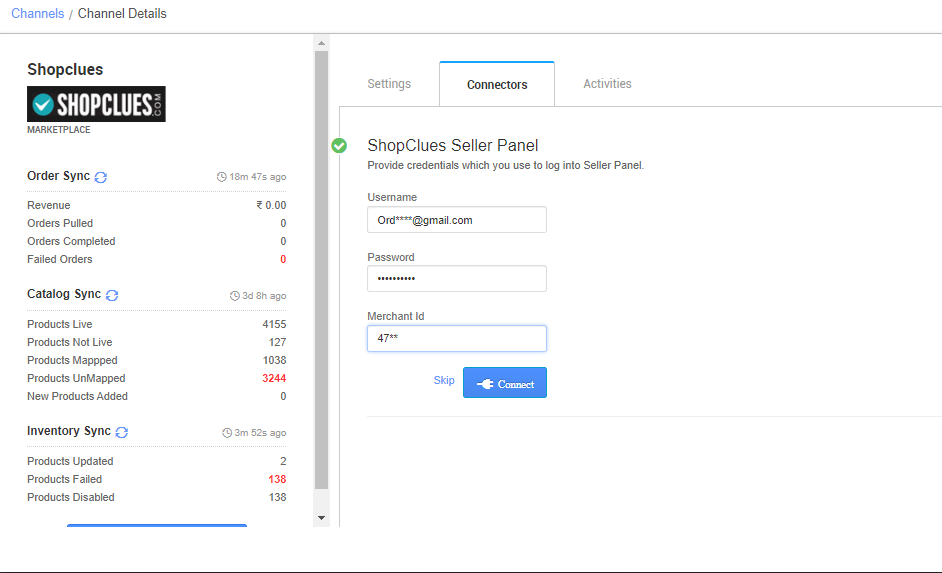Click the Inventory Sync heading
This screenshot has width=942, height=573.
click(68, 431)
